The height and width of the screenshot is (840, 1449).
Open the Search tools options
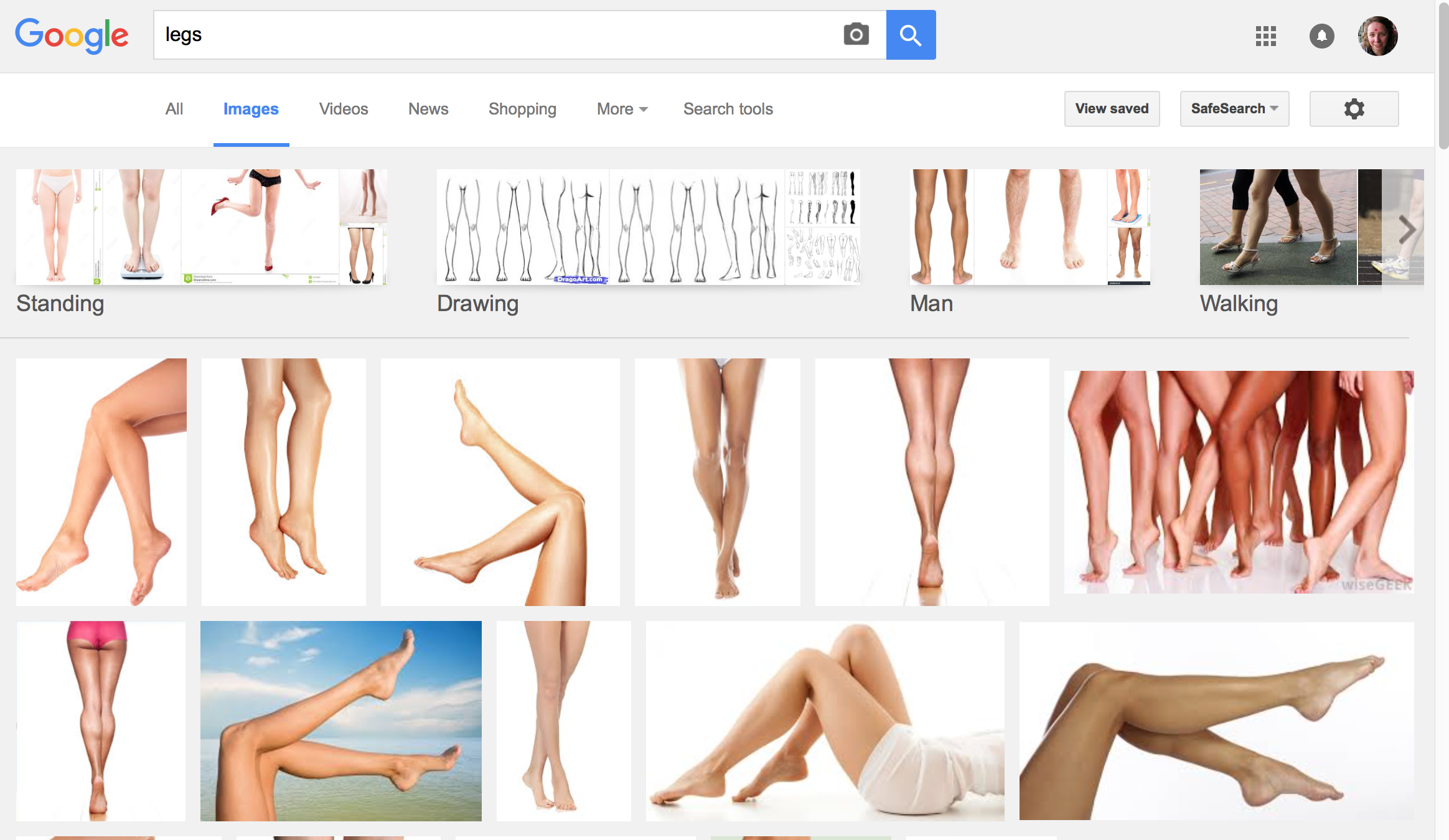point(728,109)
